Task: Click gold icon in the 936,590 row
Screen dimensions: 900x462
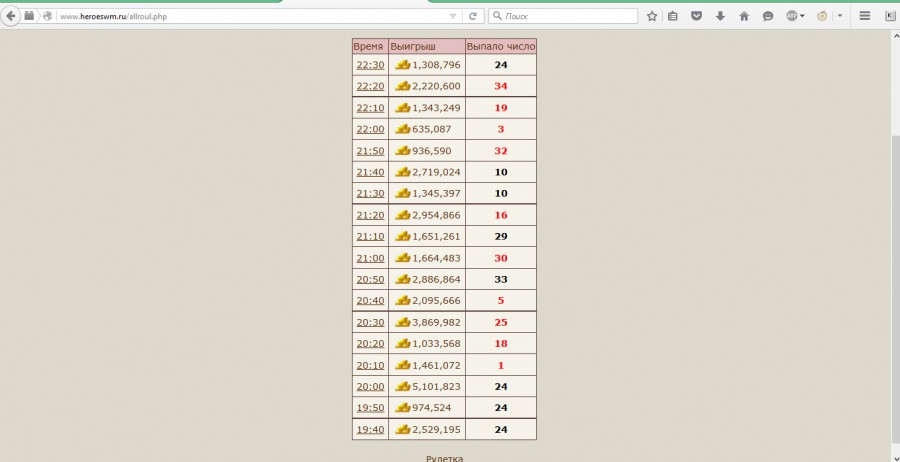Action: [x=404, y=150]
